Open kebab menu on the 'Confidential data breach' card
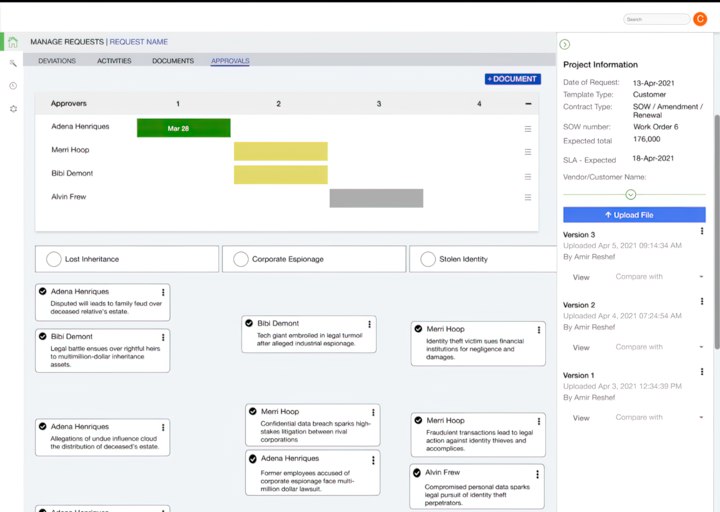The width and height of the screenshot is (720, 512). pos(373,412)
